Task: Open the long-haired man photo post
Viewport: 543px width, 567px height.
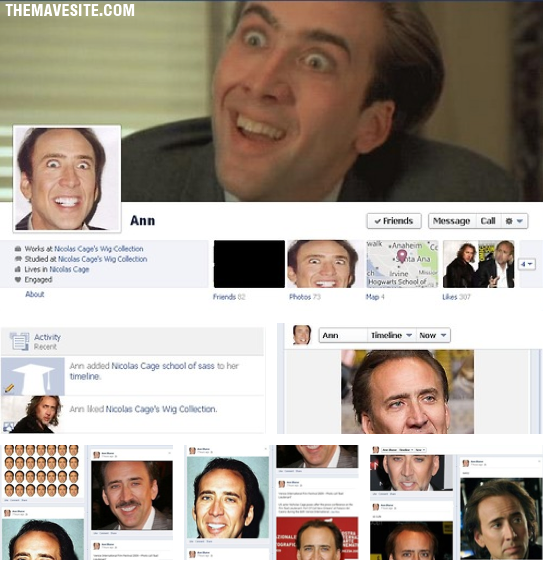Action: 501,519
